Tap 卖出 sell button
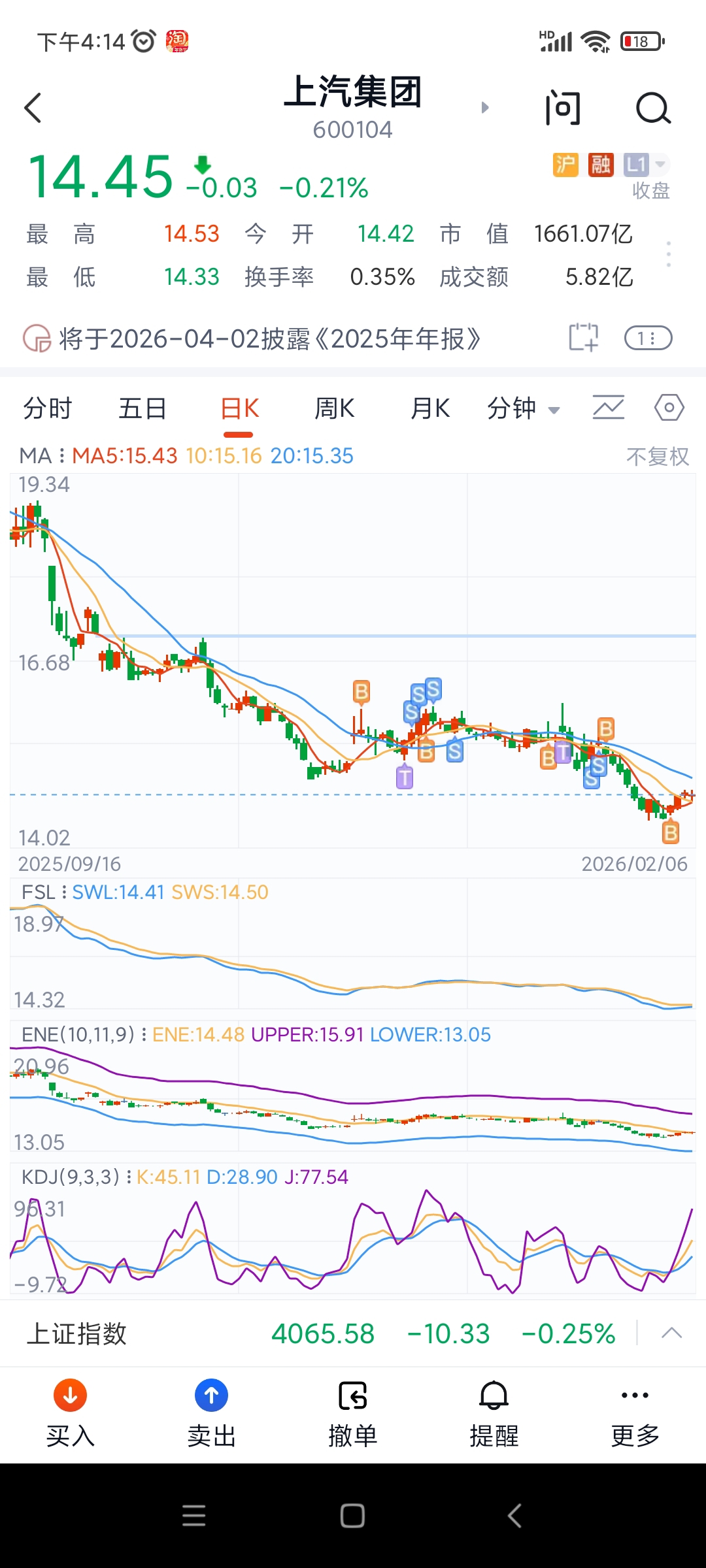 click(x=212, y=1413)
